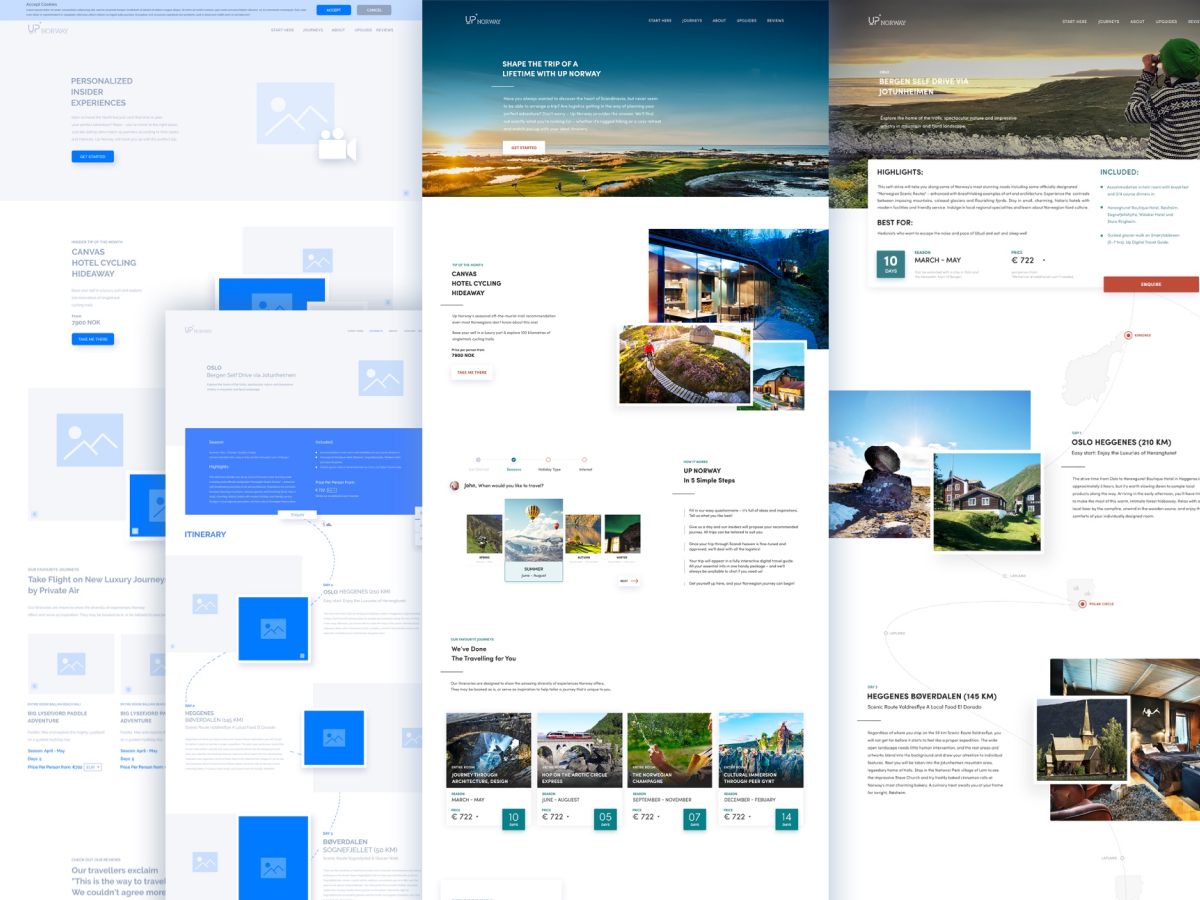Screen dimensions: 1200x900
Task: Expand the price dropdown on Arctic Circle Express card
Action: coord(568,817)
